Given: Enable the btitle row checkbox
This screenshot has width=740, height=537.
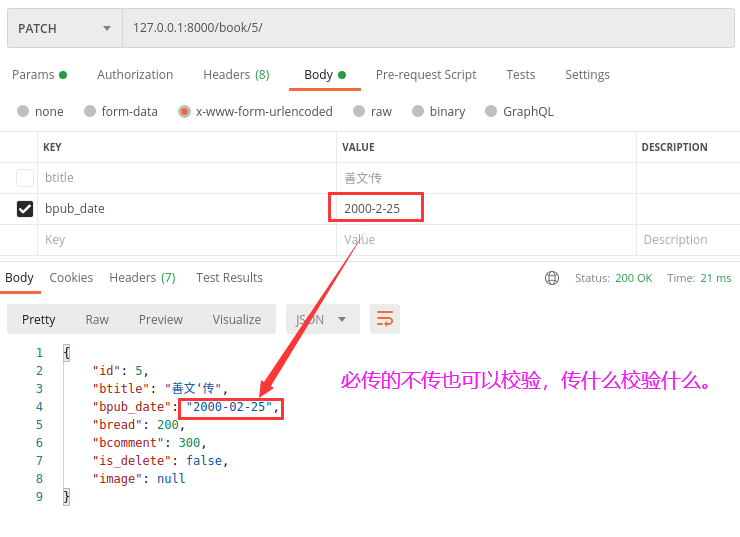Looking at the screenshot, I should pyautogui.click(x=25, y=178).
